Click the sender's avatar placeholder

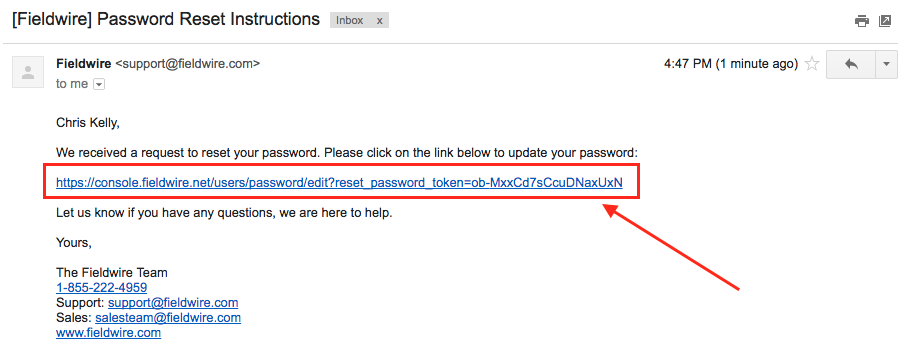coord(28,72)
